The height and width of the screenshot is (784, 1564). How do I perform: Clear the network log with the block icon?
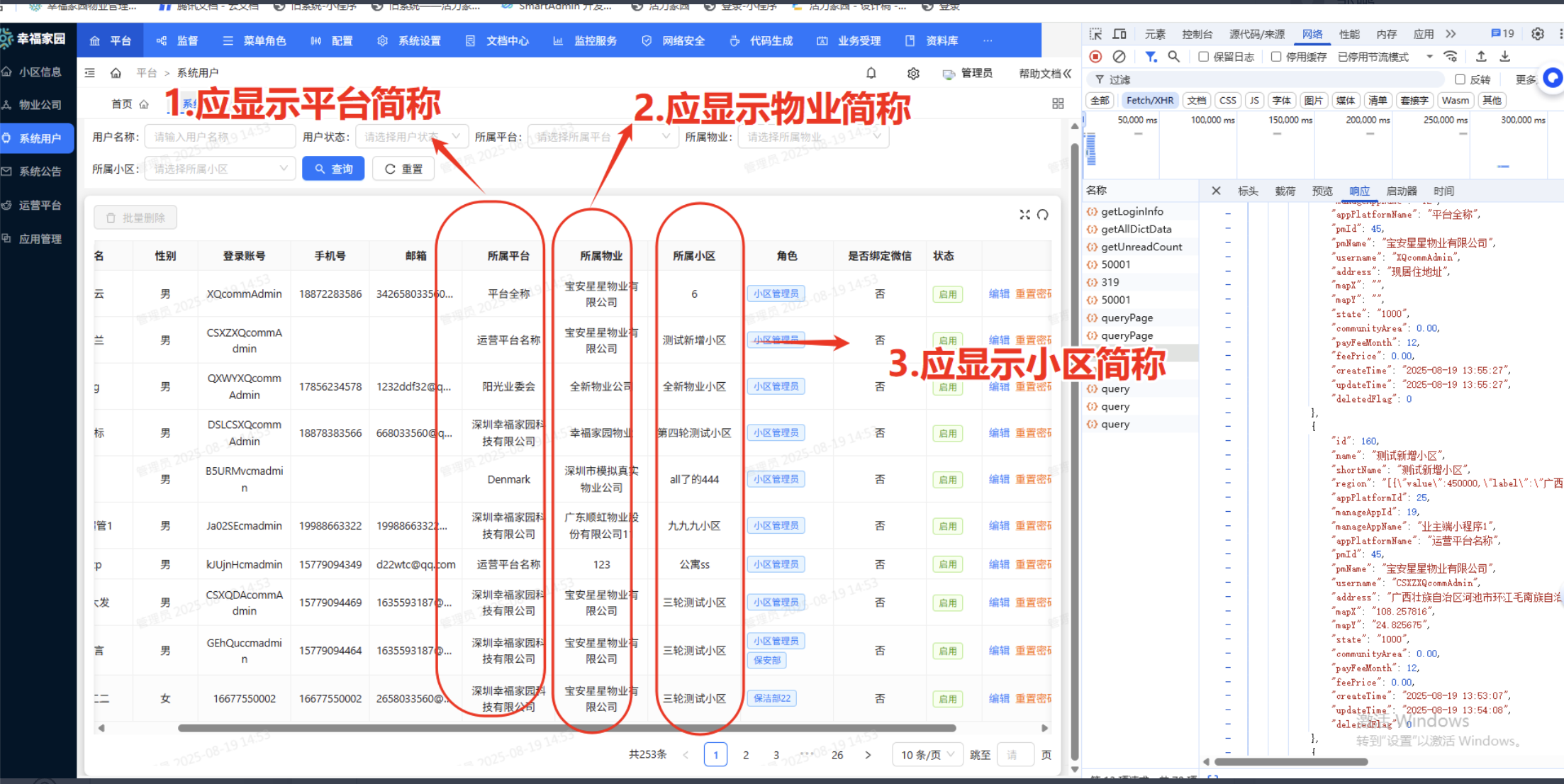[1119, 56]
